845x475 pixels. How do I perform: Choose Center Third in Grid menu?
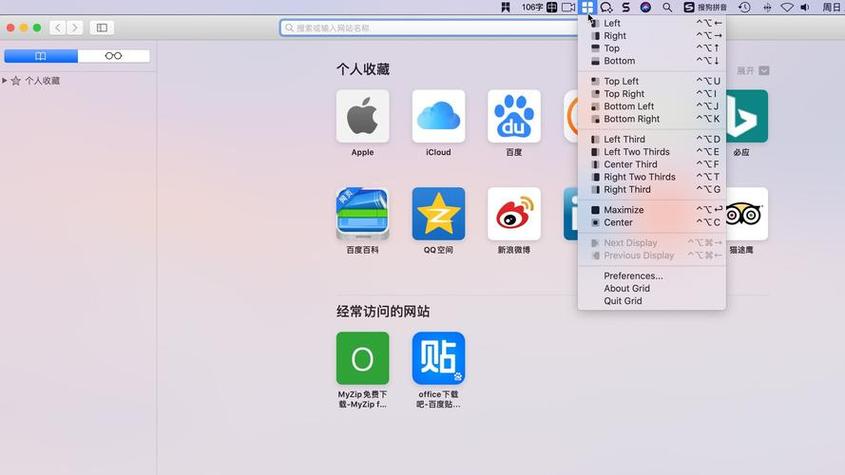[x=652, y=164]
